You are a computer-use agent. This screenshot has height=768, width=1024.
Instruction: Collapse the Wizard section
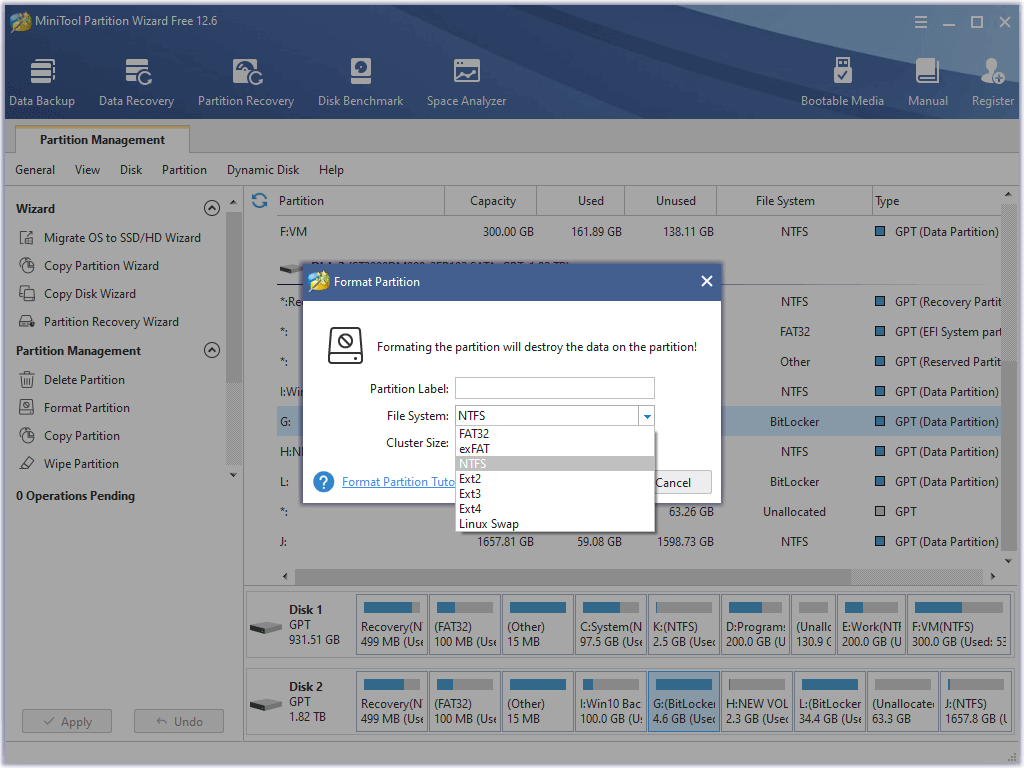tap(211, 209)
